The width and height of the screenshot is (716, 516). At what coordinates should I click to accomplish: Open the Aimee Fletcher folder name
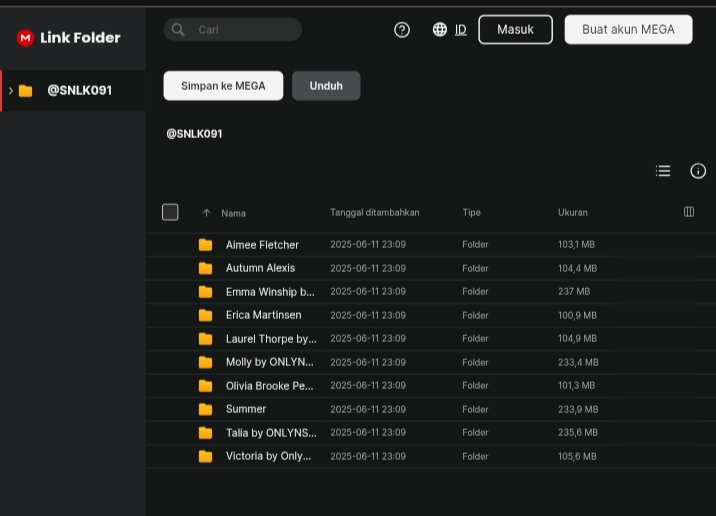(x=262, y=245)
